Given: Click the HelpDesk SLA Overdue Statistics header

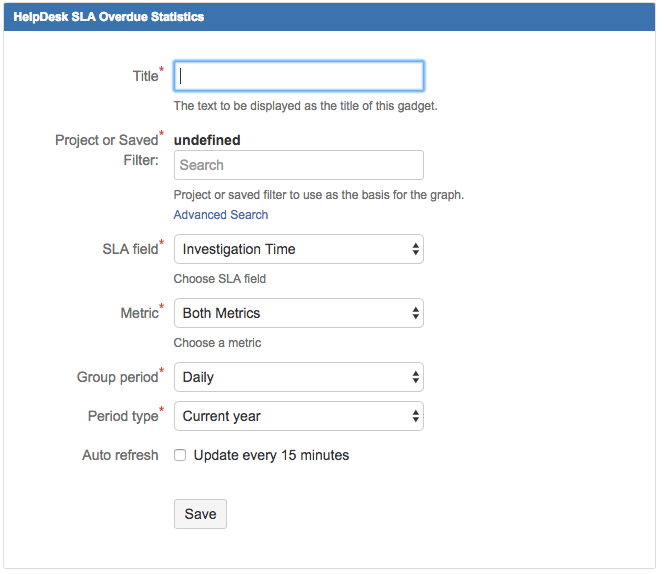Looking at the screenshot, I should (x=108, y=17).
